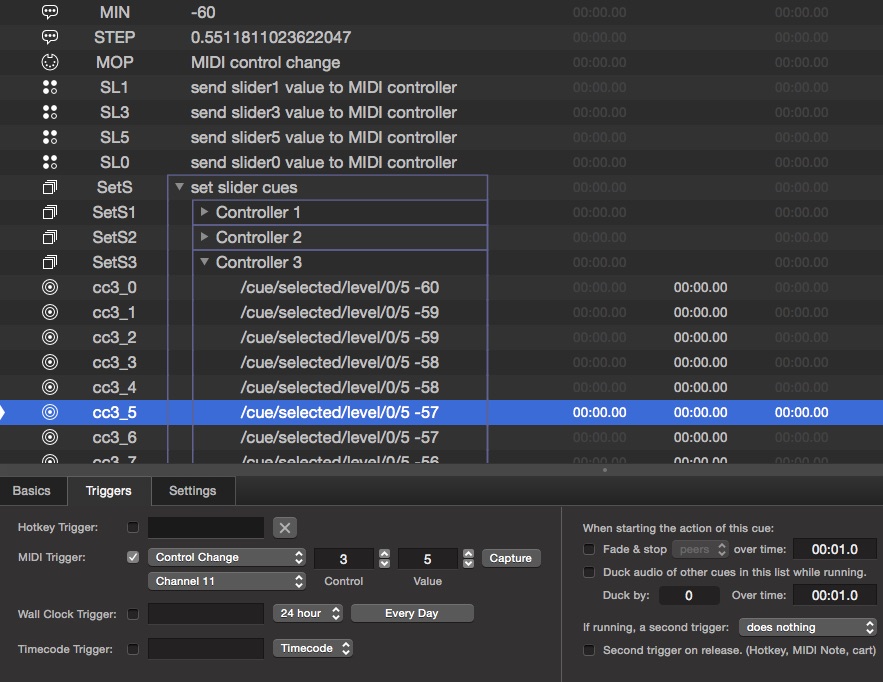Switch to the Basics tab
The image size is (883, 682).
coord(32,491)
